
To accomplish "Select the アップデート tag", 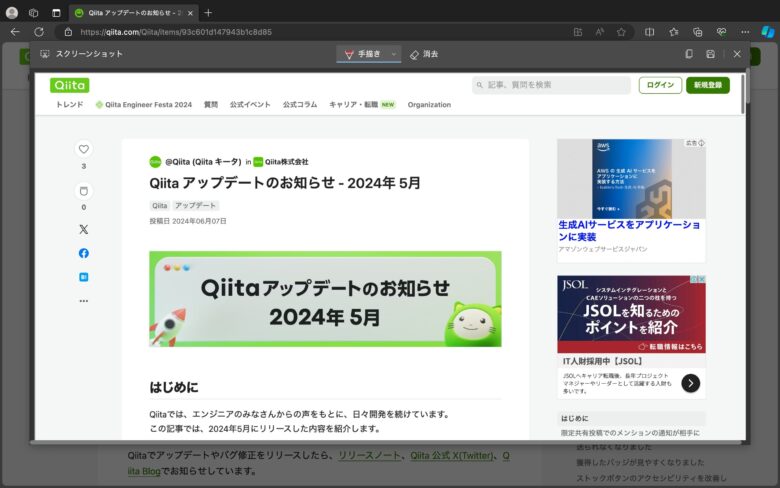I will click(195, 205).
